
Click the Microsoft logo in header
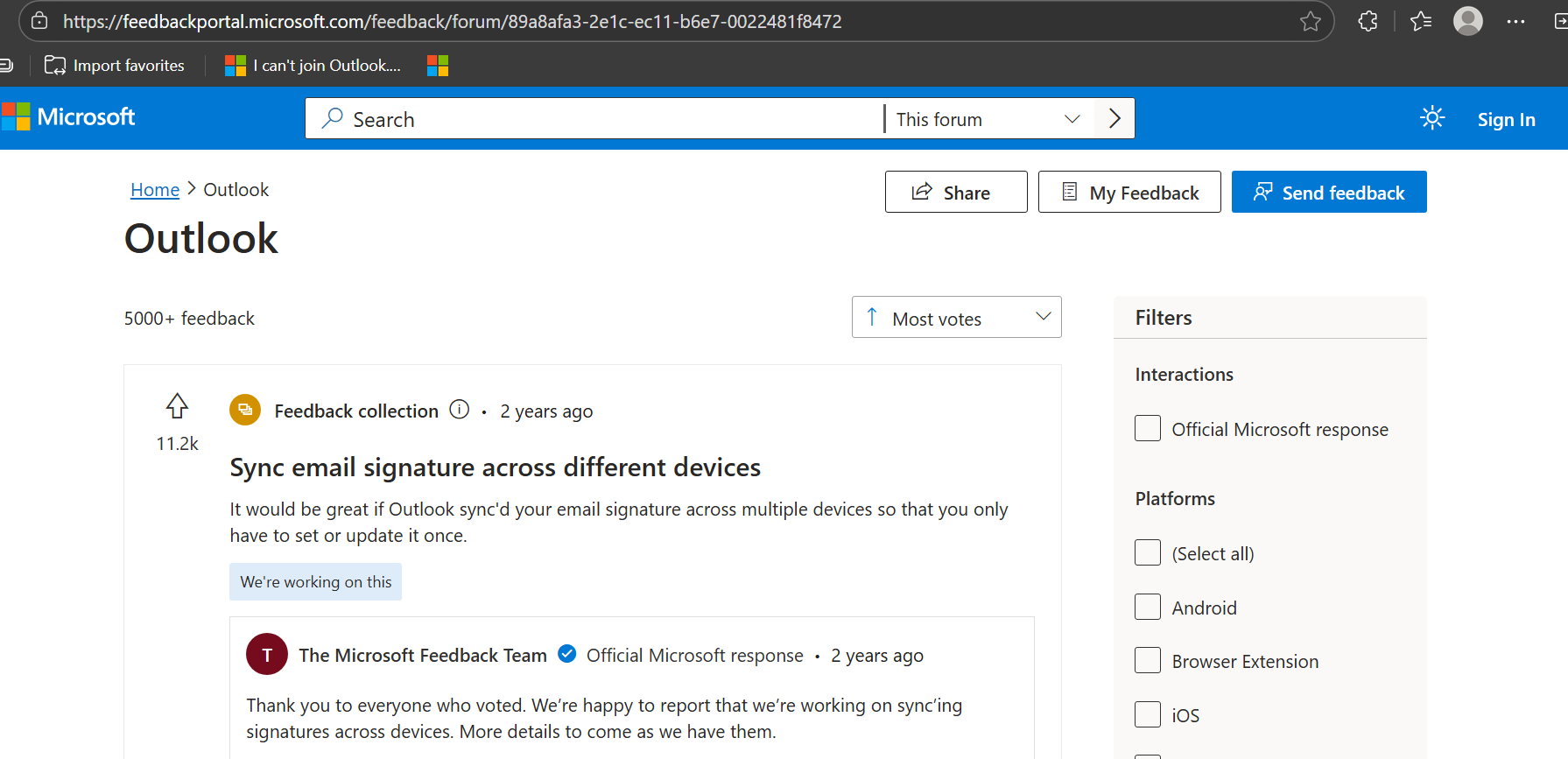[68, 117]
